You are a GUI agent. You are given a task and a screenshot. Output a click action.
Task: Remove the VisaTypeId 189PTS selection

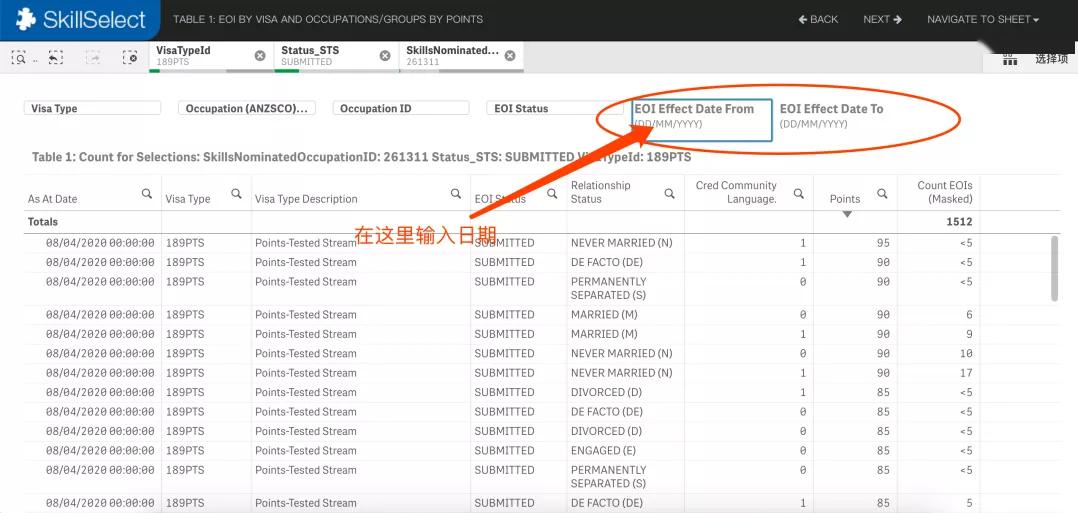(260, 56)
